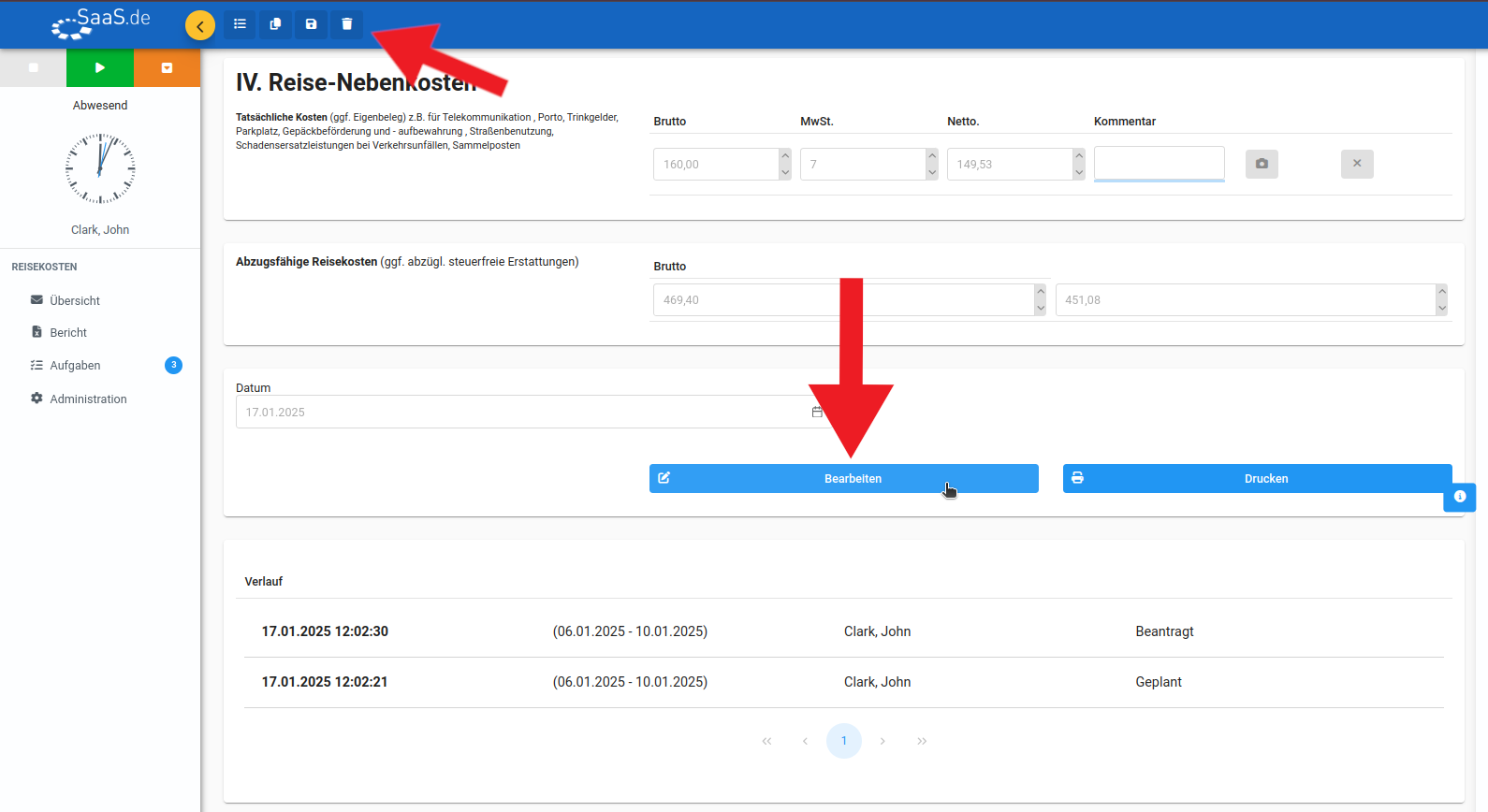1488x812 pixels.
Task: Click the save disk toolbar icon
Action: pyautogui.click(x=311, y=24)
